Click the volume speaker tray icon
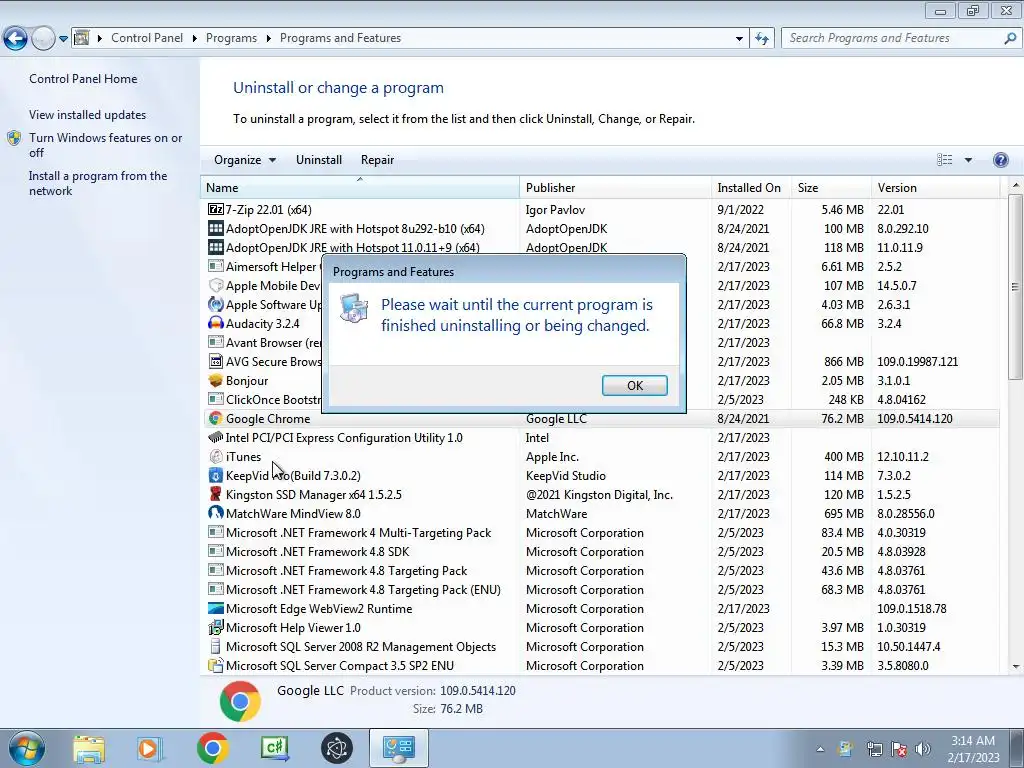The height and width of the screenshot is (768, 1024). tap(923, 749)
